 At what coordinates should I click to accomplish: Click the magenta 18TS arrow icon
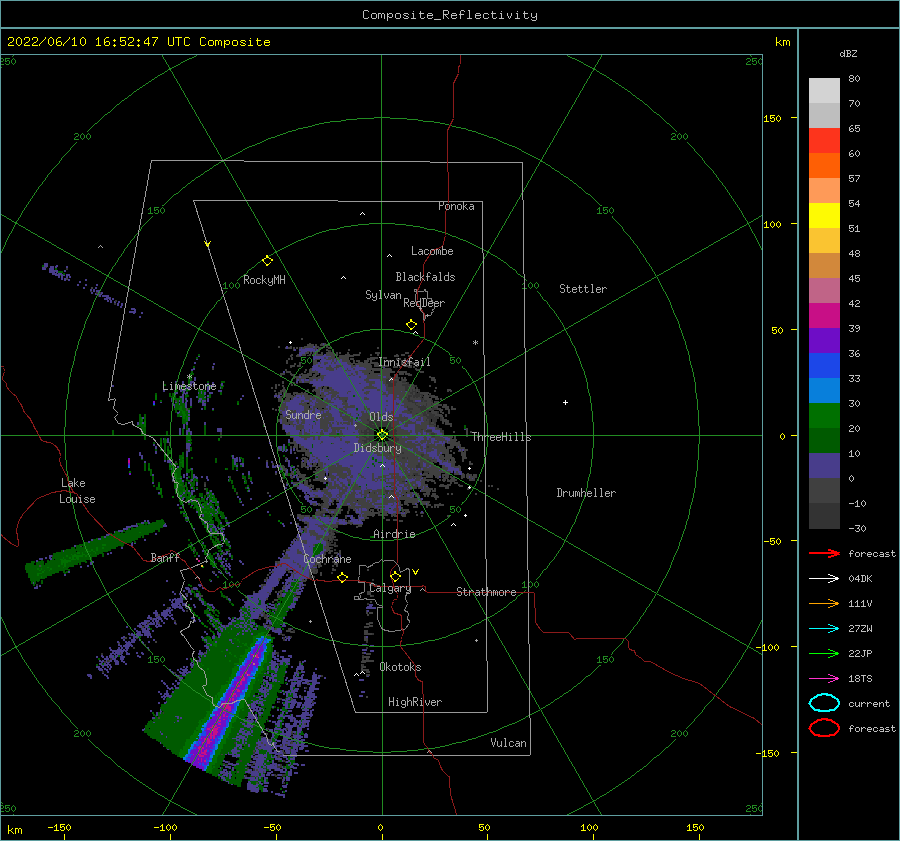coord(824,679)
